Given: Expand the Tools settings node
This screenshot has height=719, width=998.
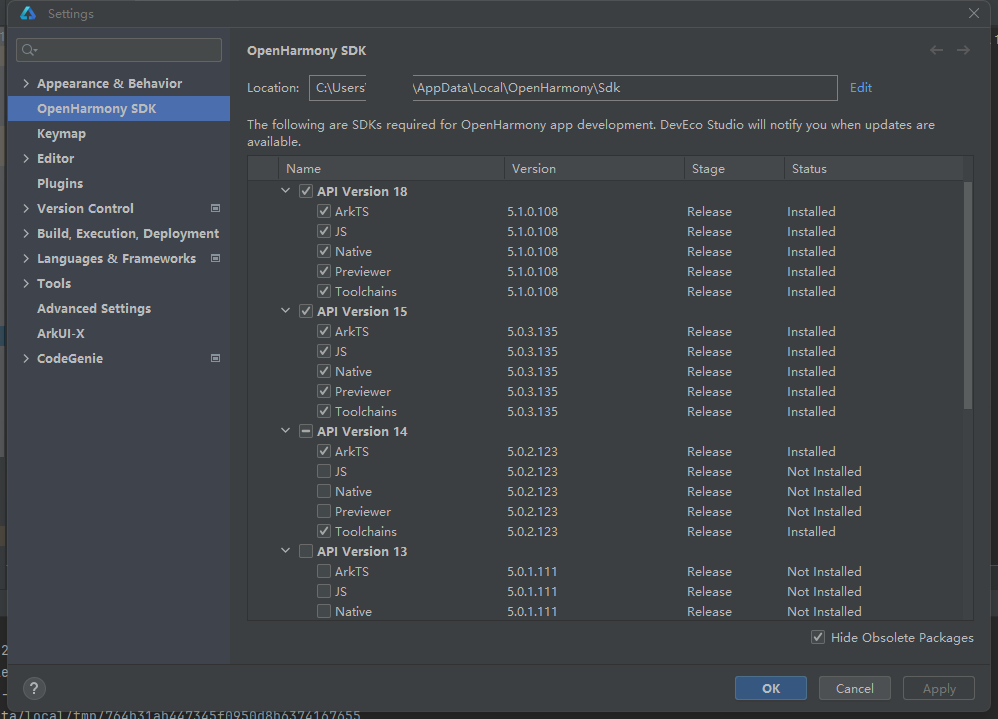Looking at the screenshot, I should 26,283.
